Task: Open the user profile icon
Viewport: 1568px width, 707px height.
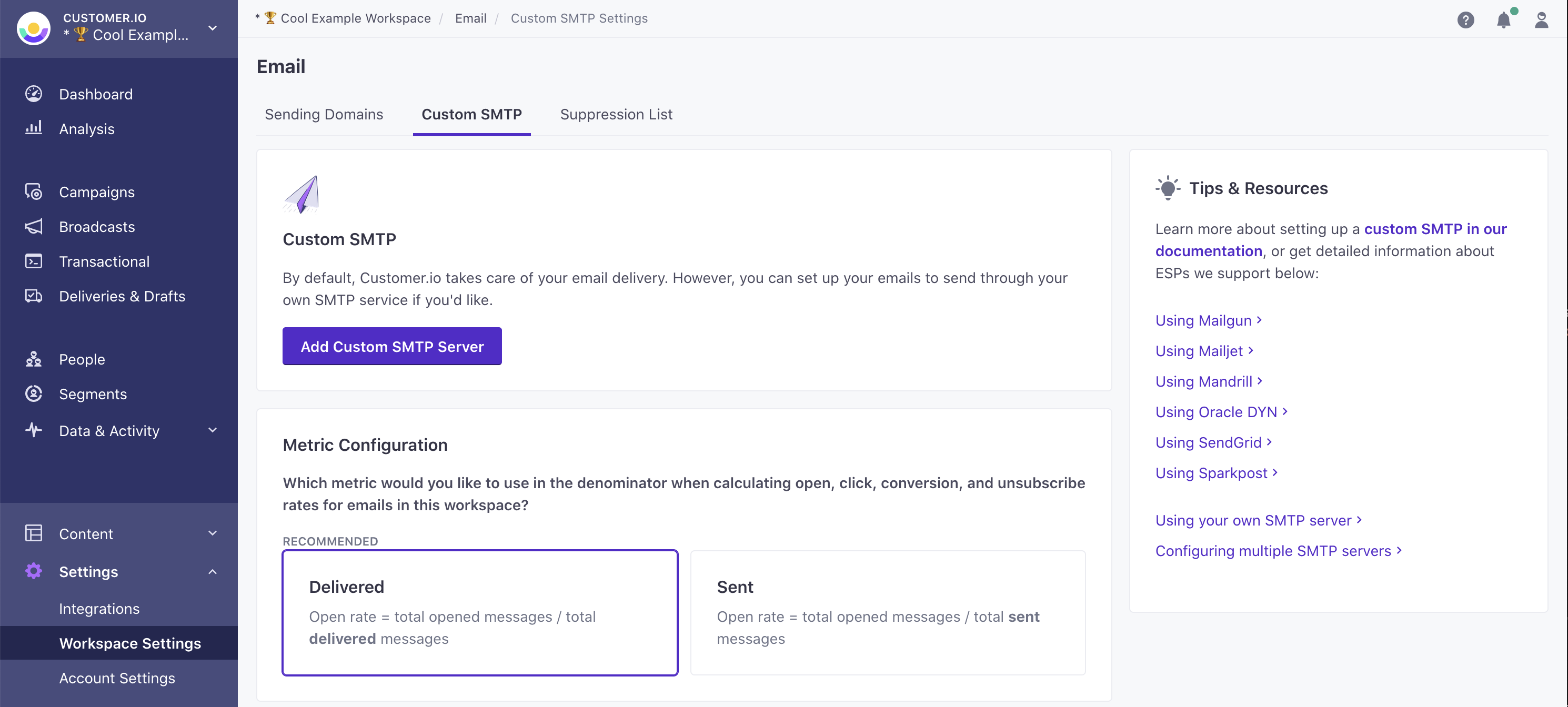Action: coord(1541,20)
